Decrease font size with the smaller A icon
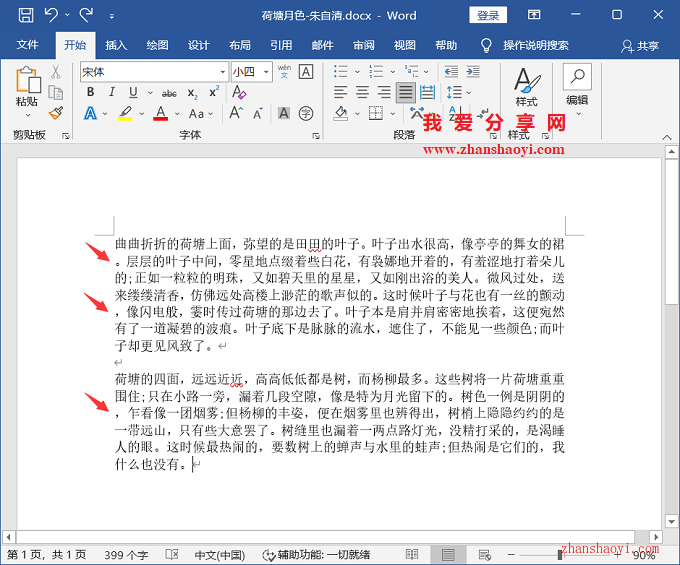680x565 pixels. click(x=258, y=114)
